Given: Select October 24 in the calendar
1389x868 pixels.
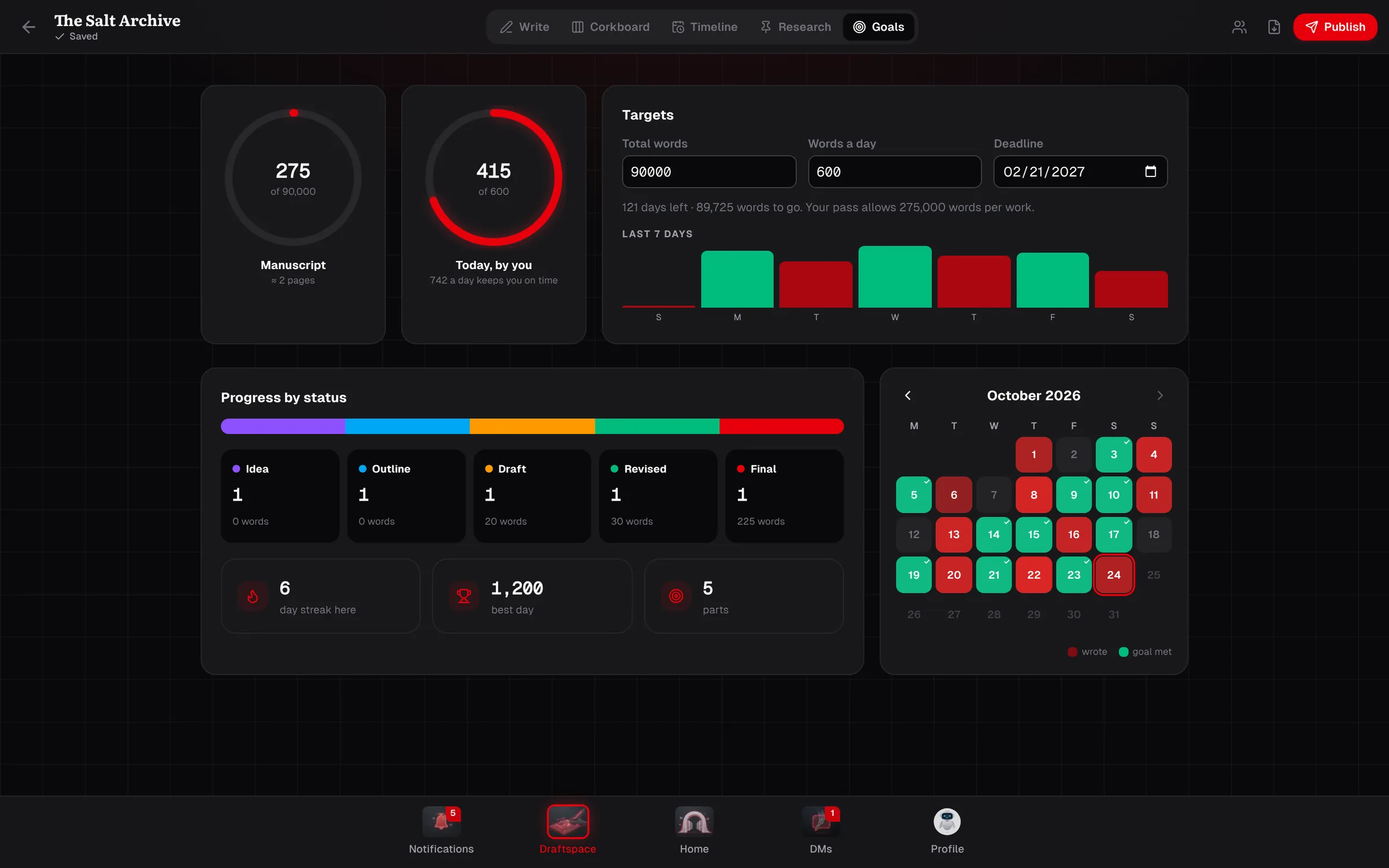Looking at the screenshot, I should click(1114, 575).
